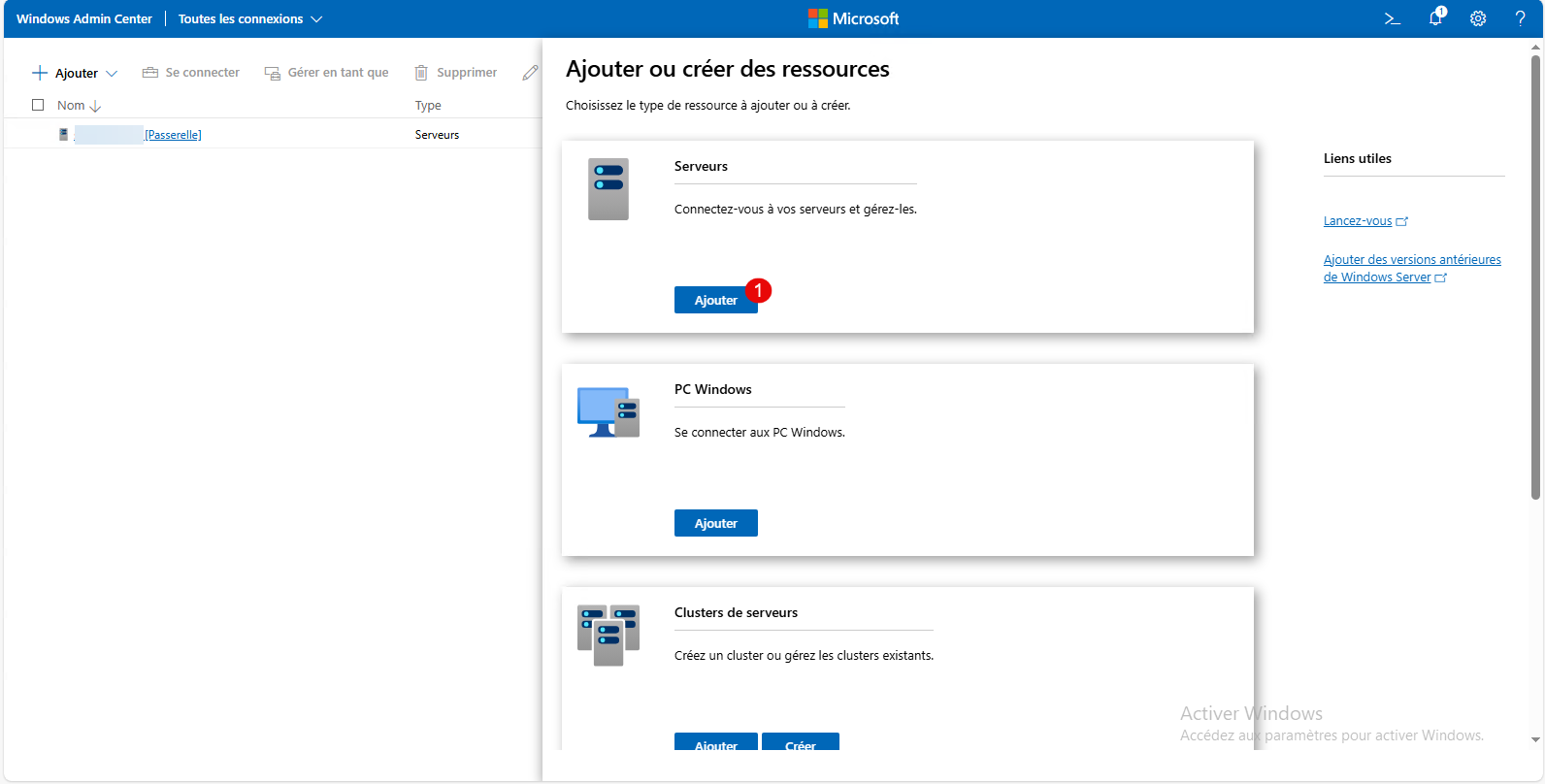Image resolution: width=1545 pixels, height=784 pixels.
Task: Click the Clusters de serveurs icon
Action: click(x=608, y=636)
